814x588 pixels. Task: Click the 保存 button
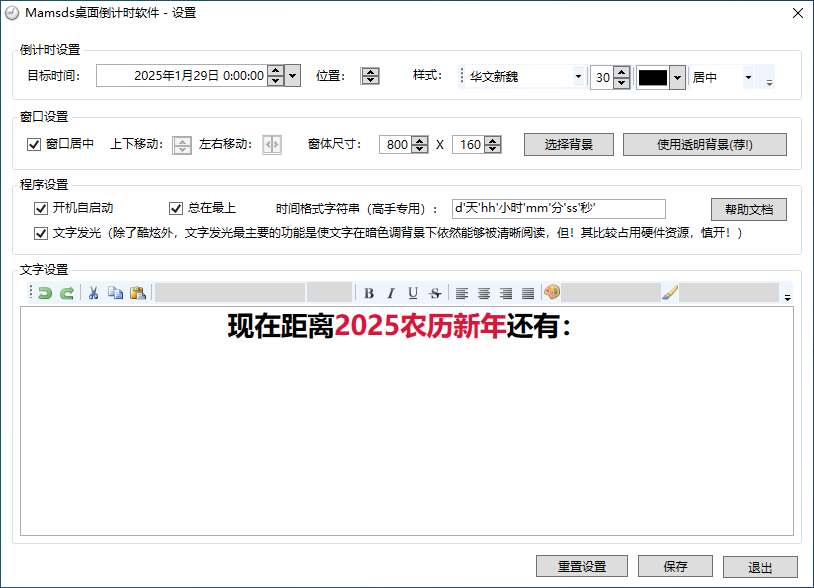pyautogui.click(x=675, y=566)
